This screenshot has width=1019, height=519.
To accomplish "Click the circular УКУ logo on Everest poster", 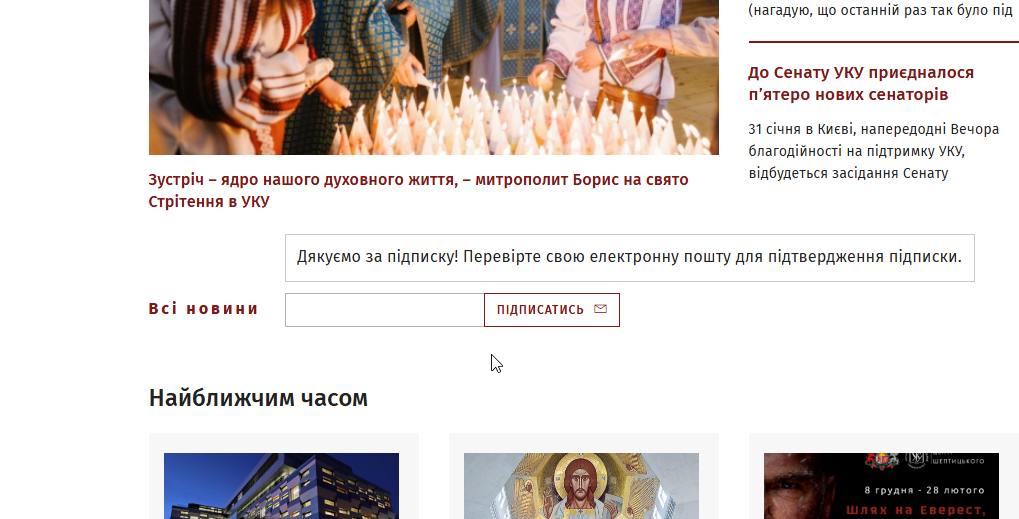I will click(918, 459).
